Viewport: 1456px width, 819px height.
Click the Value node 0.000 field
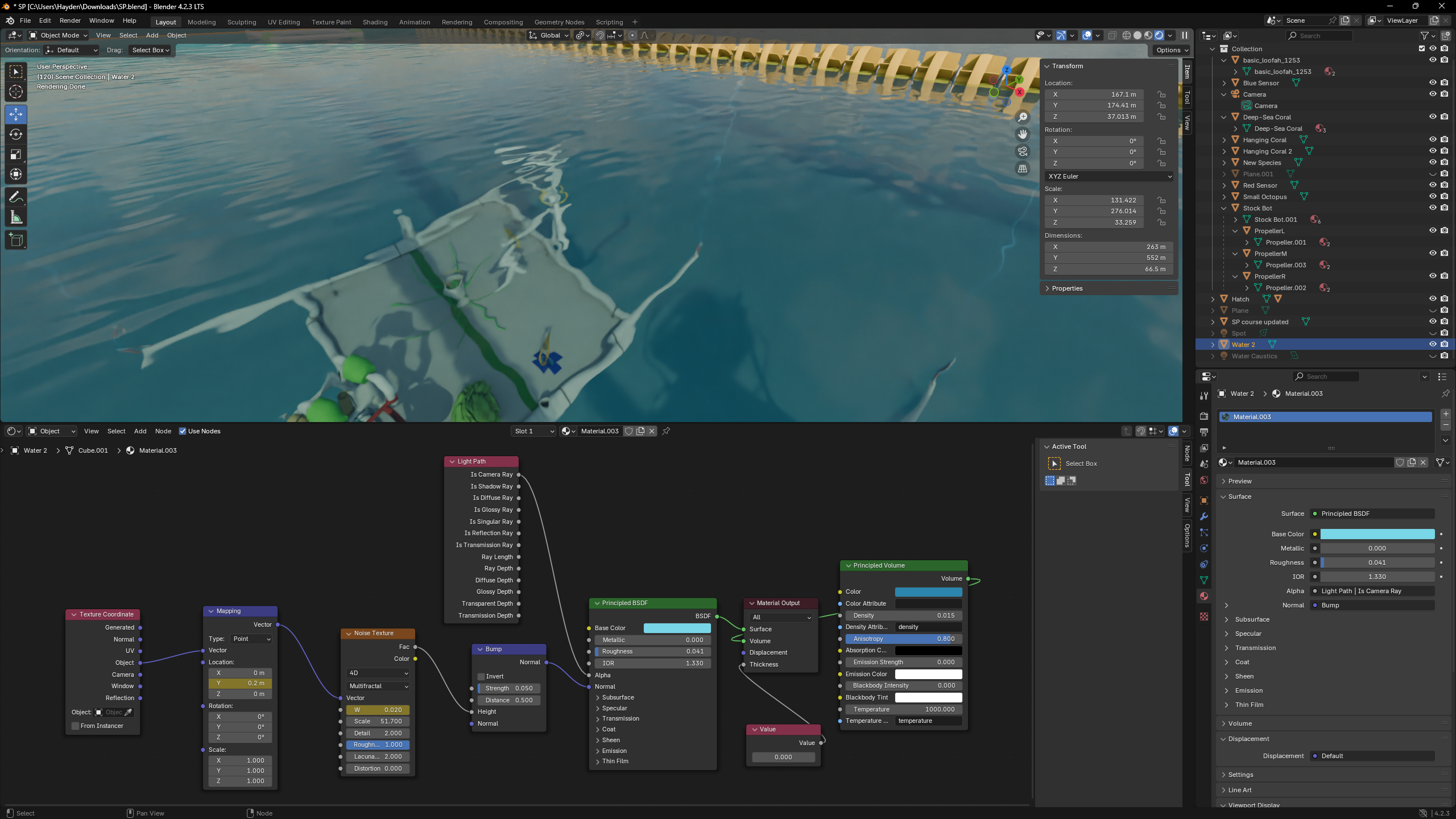coord(783,757)
